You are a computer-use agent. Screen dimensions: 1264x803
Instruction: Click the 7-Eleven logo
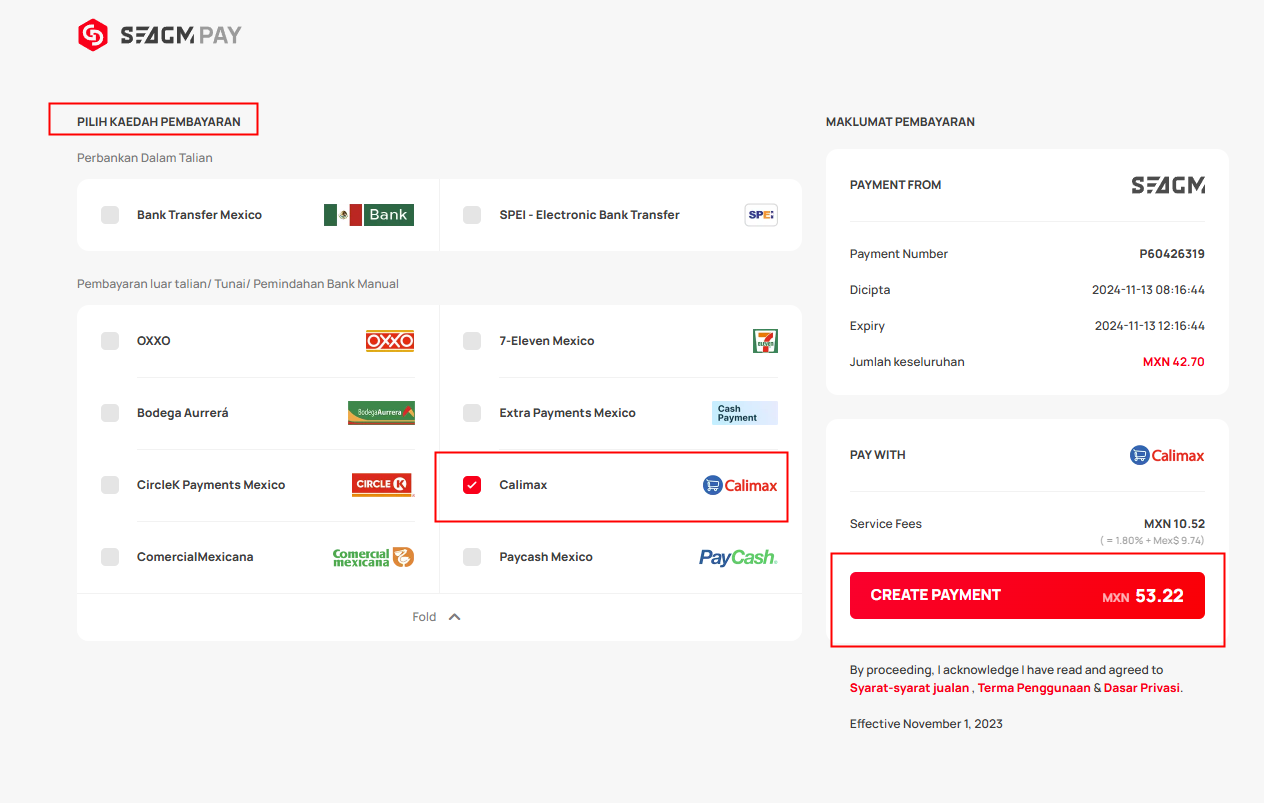(x=765, y=341)
